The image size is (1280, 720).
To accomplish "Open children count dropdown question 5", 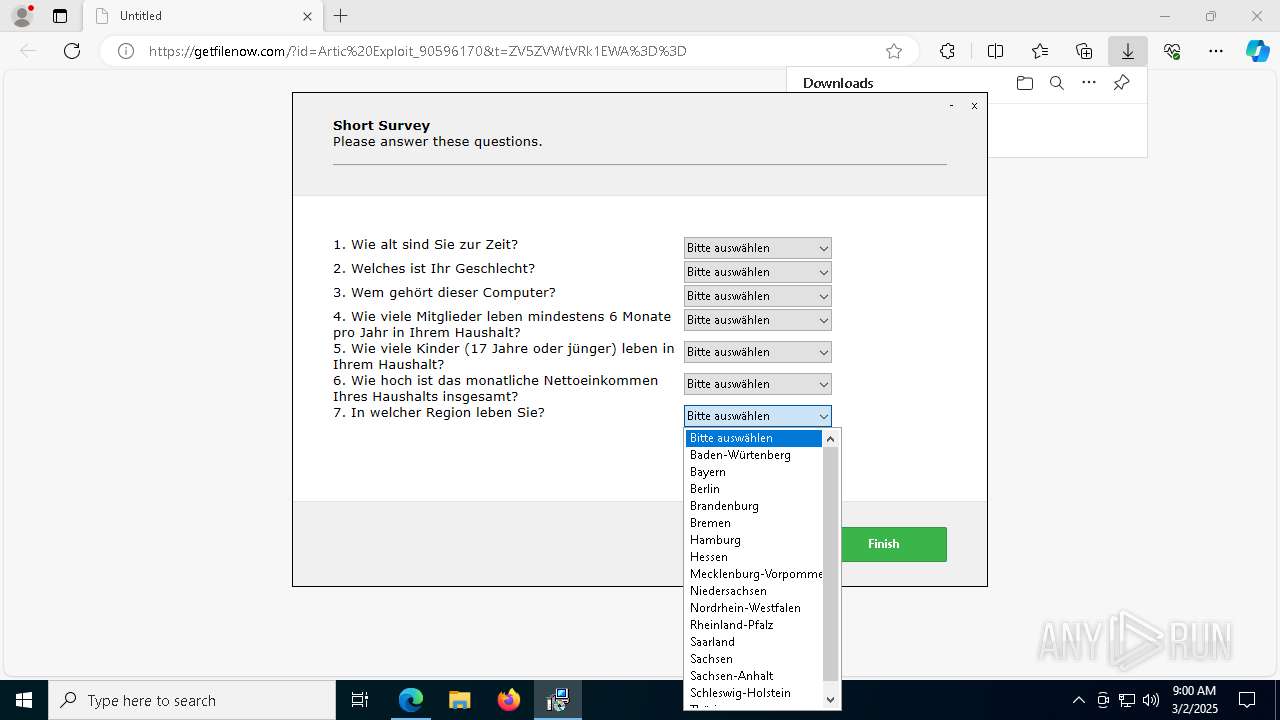I will (x=758, y=352).
